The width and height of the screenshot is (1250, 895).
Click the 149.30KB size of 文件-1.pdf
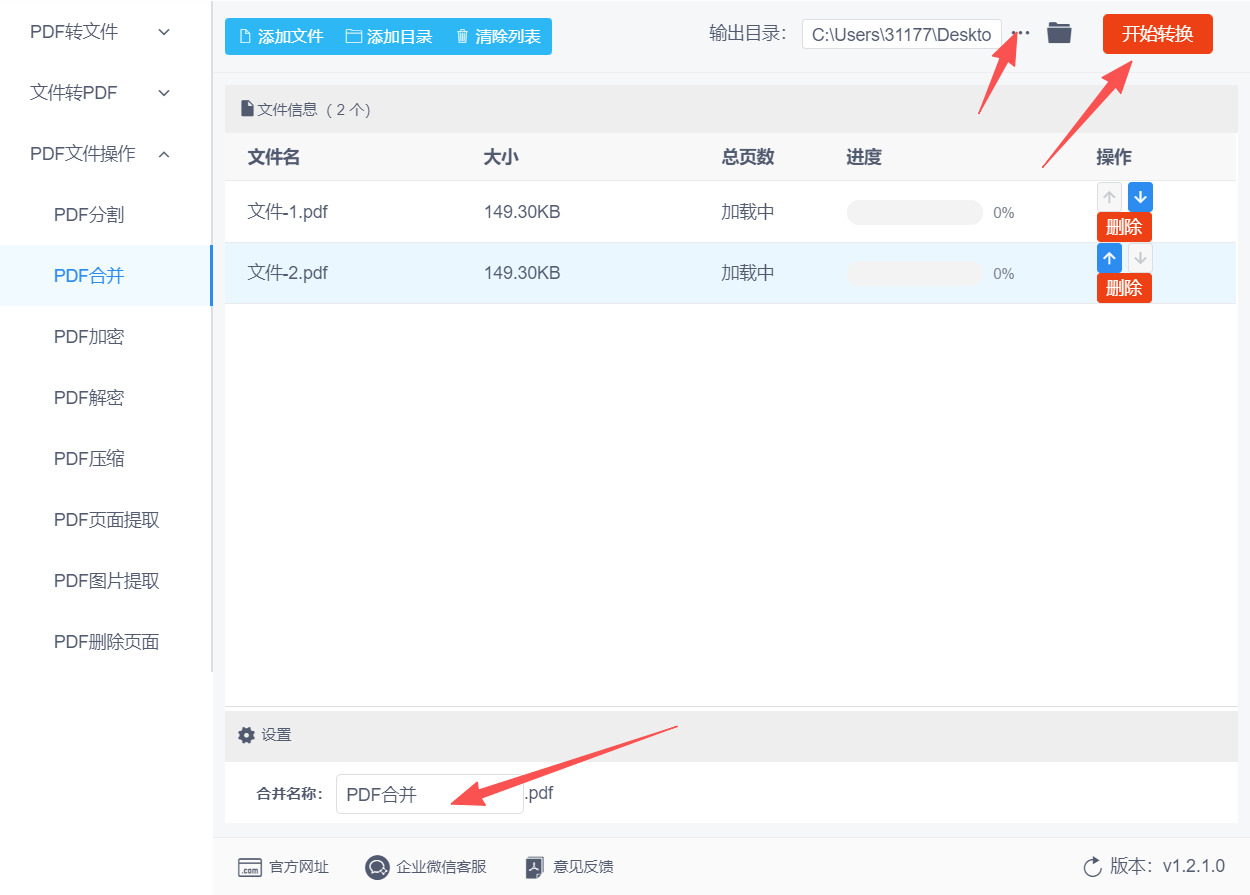[522, 212]
